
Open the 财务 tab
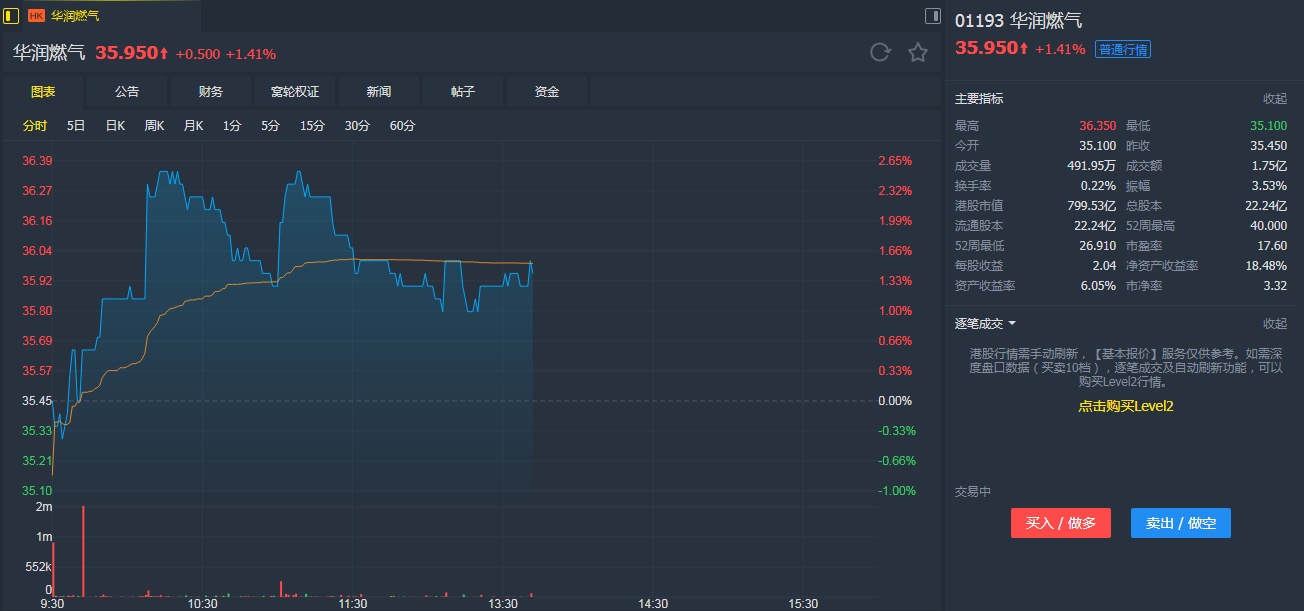pyautogui.click(x=211, y=92)
